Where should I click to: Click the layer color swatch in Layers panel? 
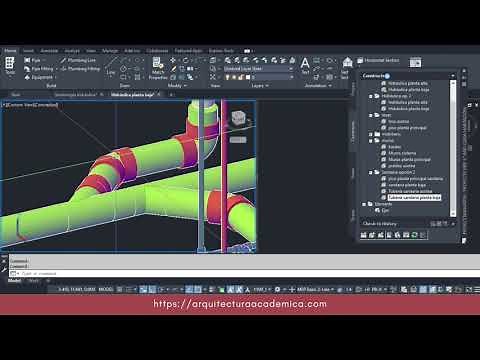click(x=248, y=77)
